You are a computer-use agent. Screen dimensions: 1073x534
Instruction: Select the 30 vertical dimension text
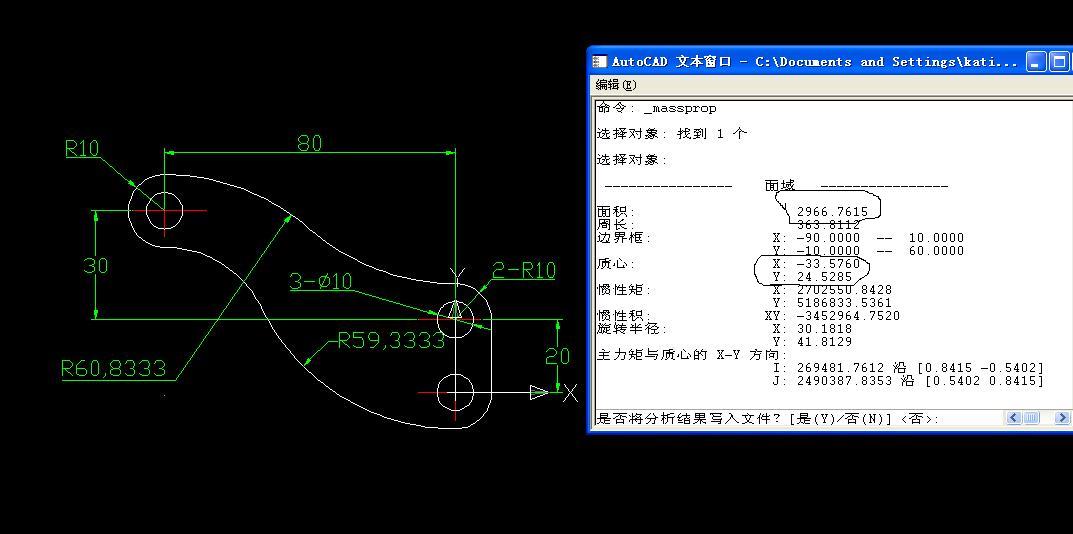tap(95, 266)
